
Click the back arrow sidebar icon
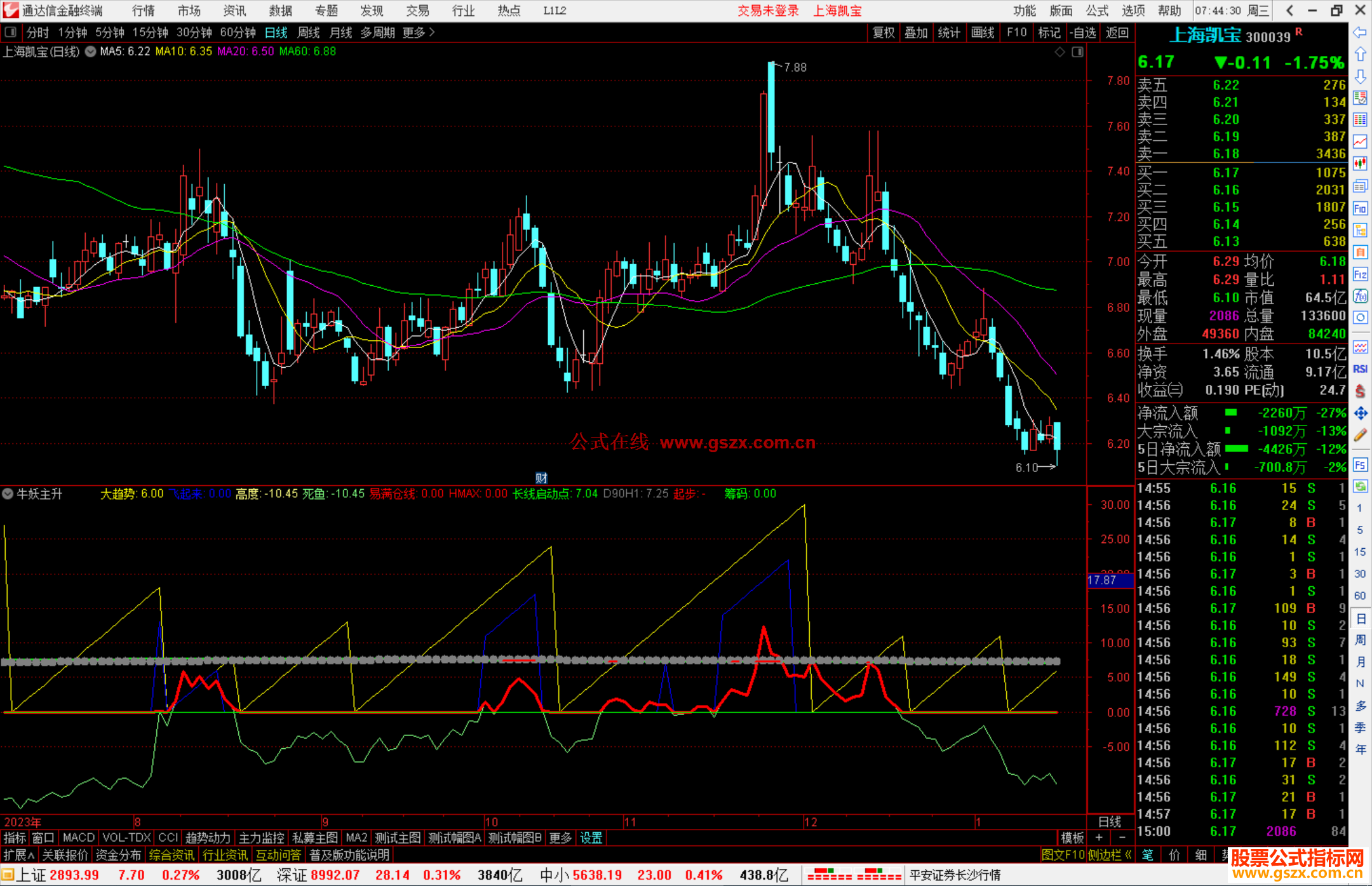click(1360, 32)
